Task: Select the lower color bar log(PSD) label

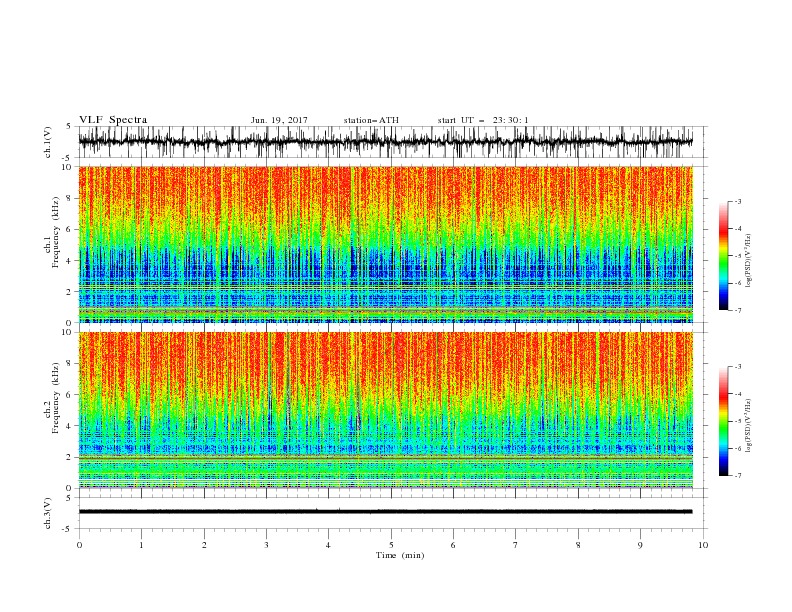Action: click(x=748, y=426)
